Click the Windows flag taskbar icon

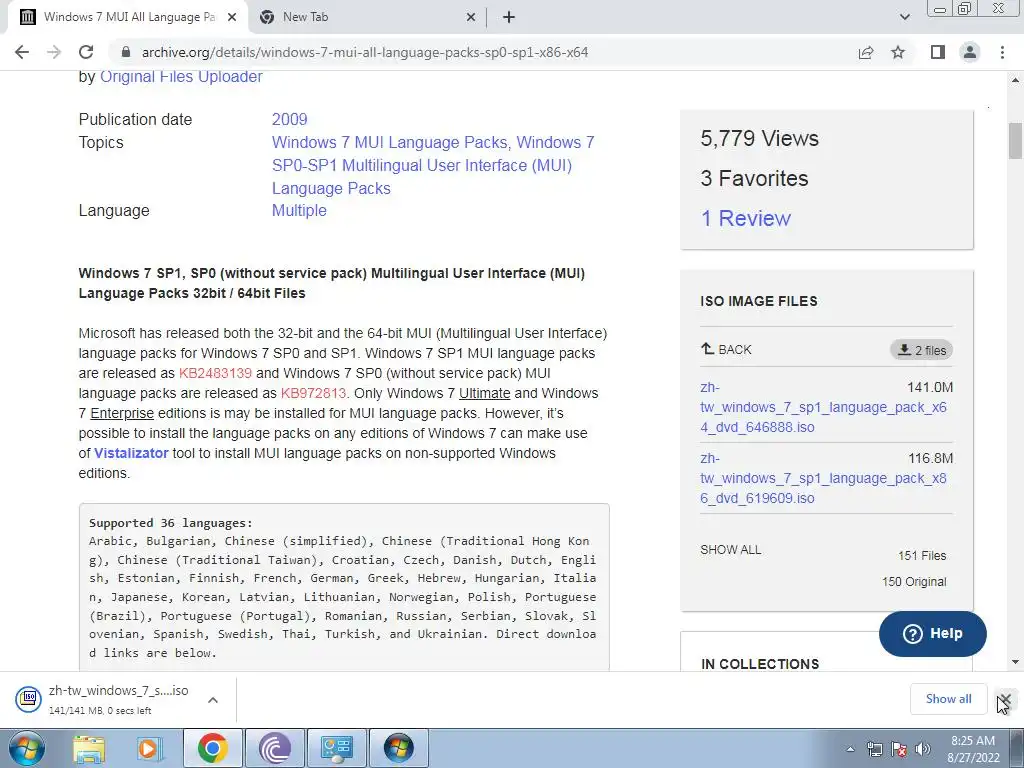tap(398, 748)
